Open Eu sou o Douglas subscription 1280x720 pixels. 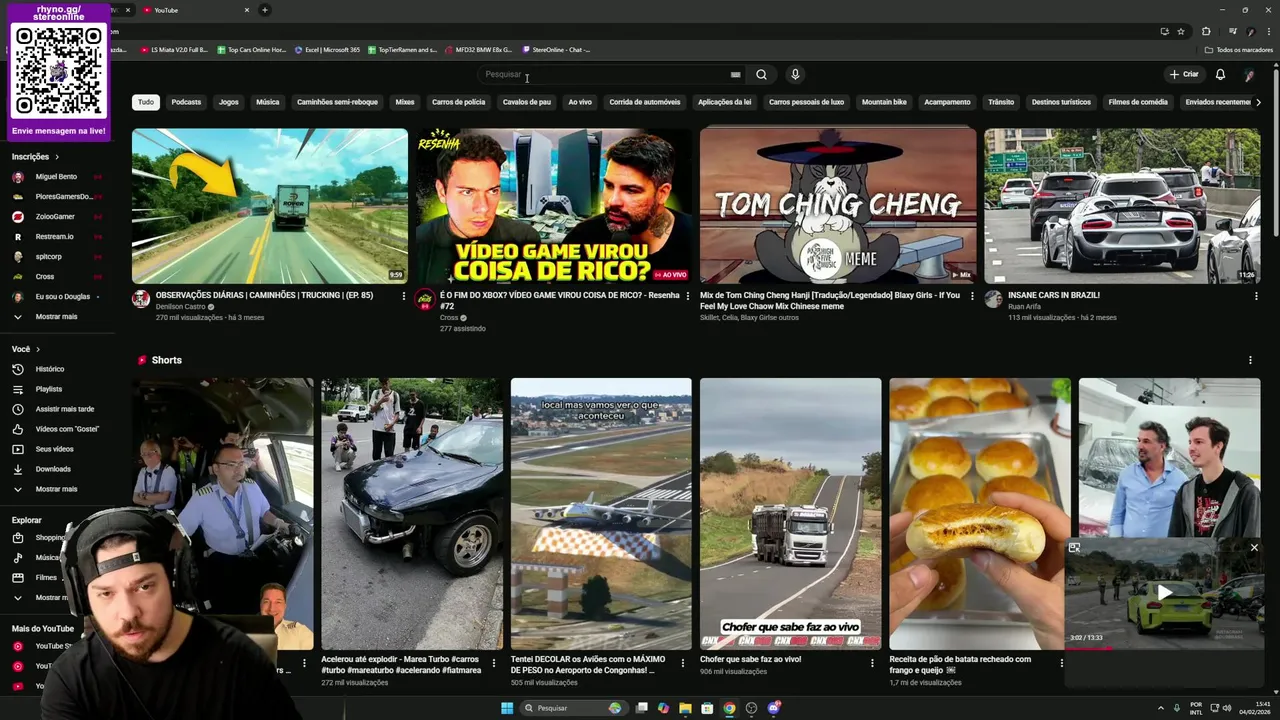coord(62,297)
